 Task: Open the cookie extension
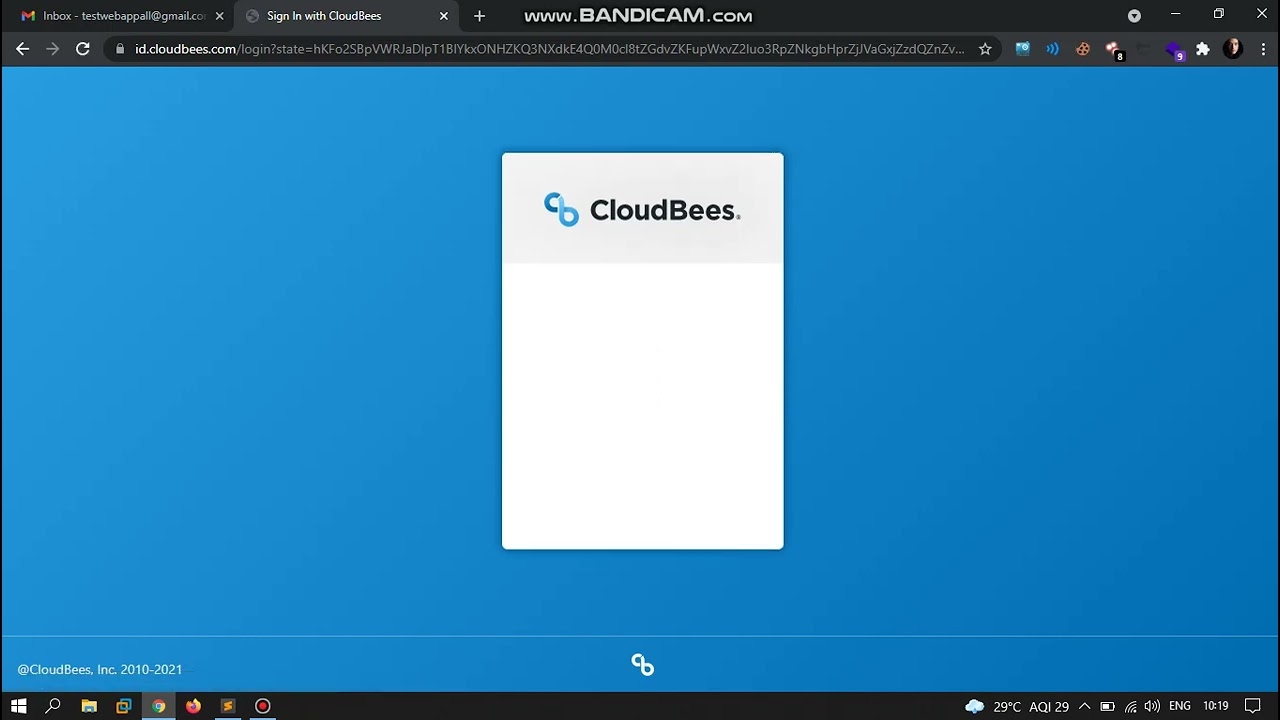tap(1082, 49)
